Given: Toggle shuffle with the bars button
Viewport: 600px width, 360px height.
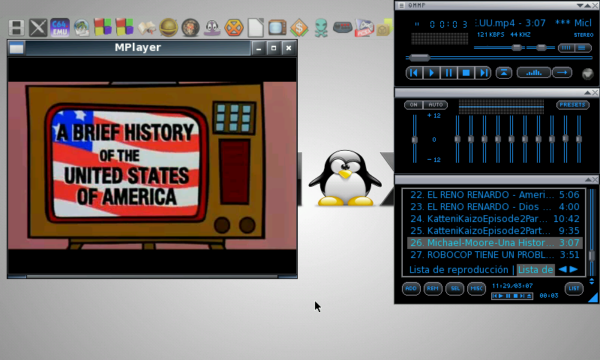Looking at the screenshot, I should pyautogui.click(x=534, y=73).
